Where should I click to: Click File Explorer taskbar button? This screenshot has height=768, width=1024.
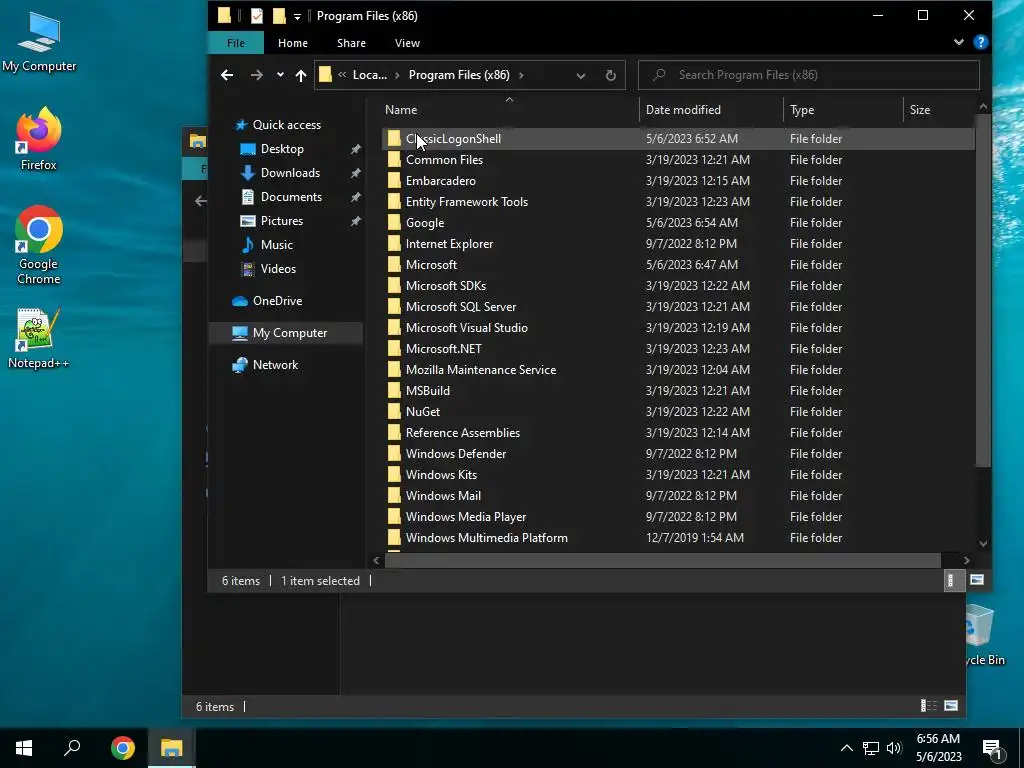[x=172, y=748]
